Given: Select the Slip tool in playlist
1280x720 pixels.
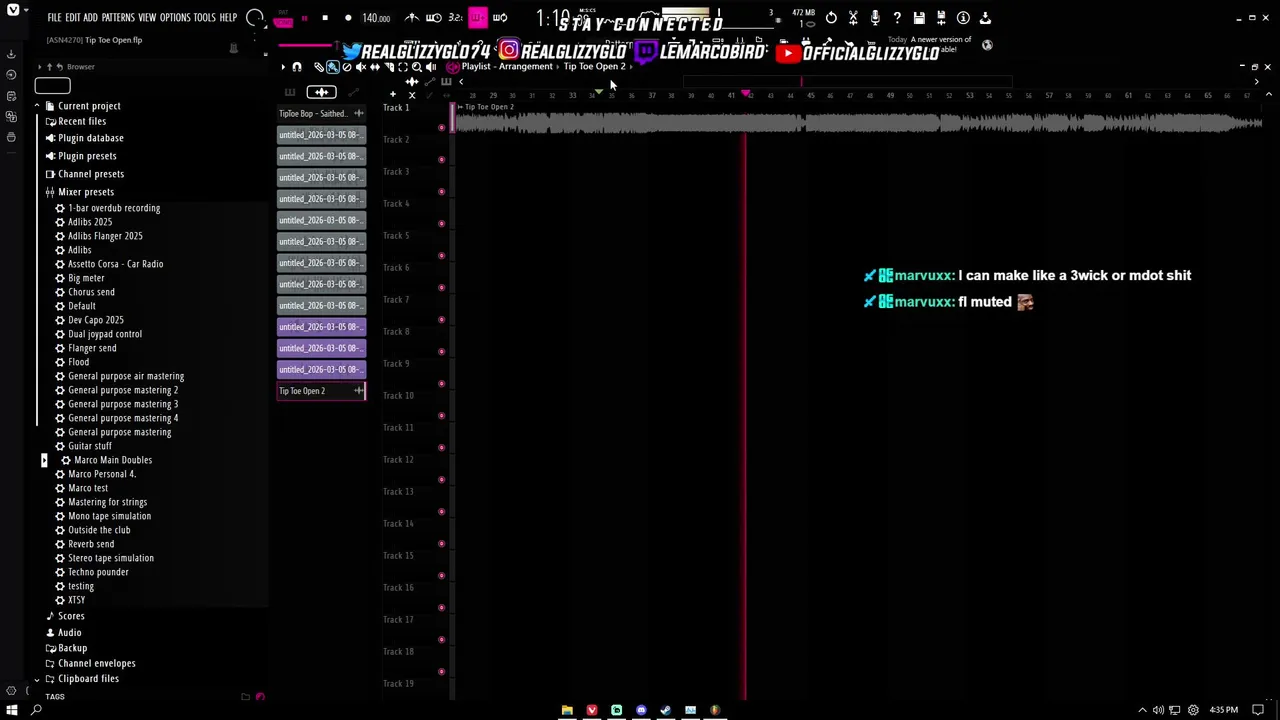Looking at the screenshot, I should (x=375, y=67).
